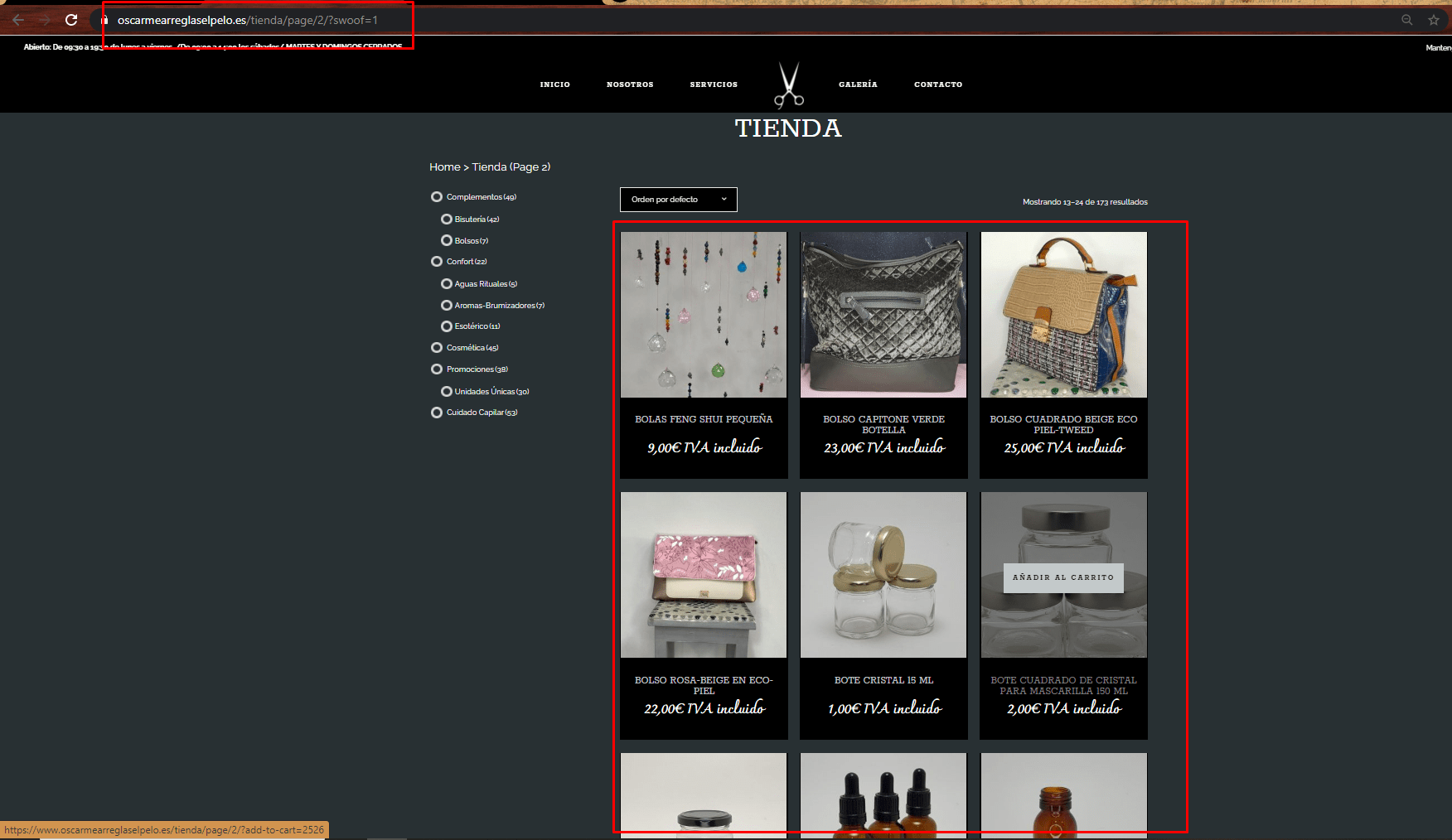Click the Mostrando 13–24 de 173 resultados text
This screenshot has height=840, width=1452.
(x=1085, y=202)
